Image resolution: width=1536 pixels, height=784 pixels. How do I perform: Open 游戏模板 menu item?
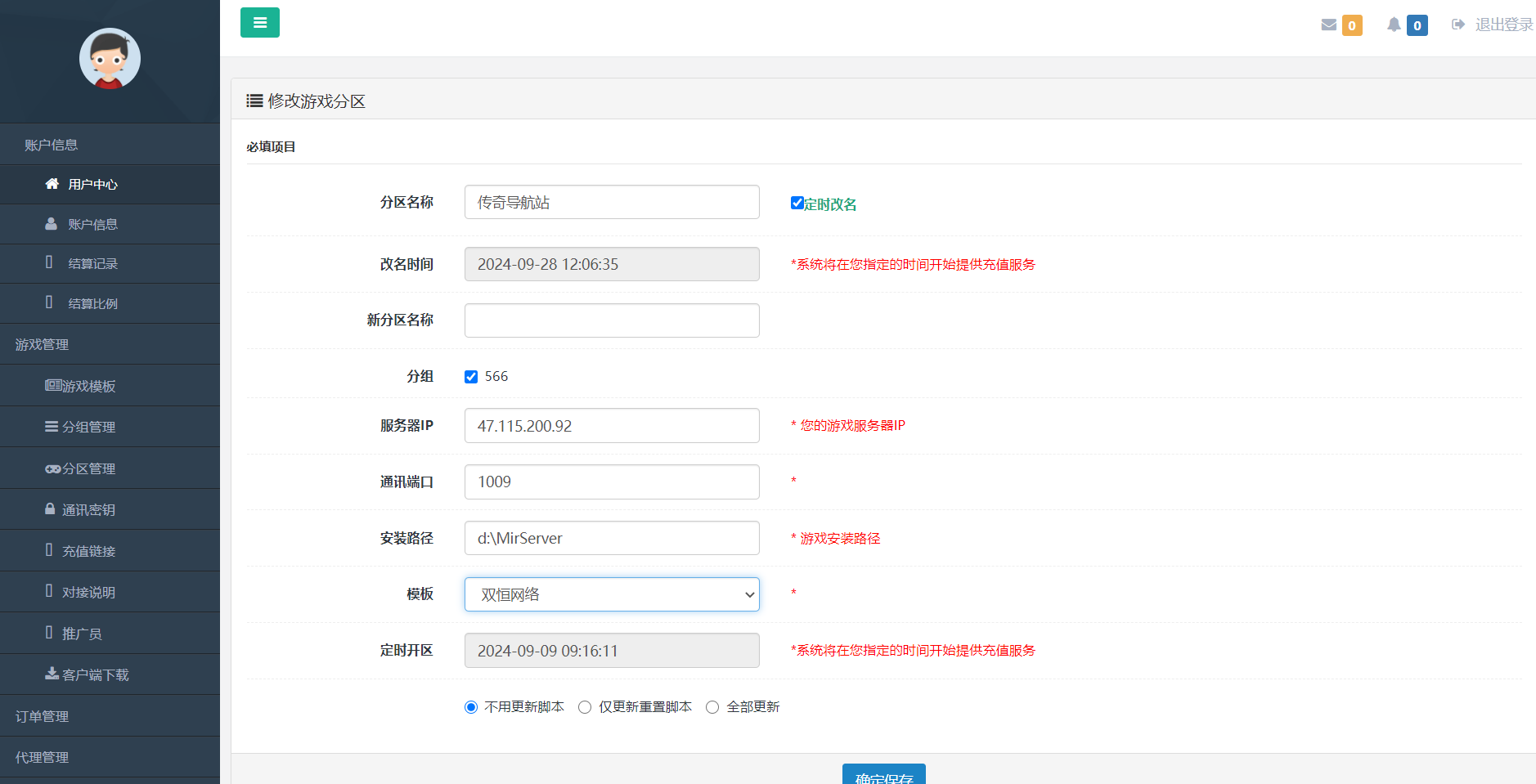[x=110, y=386]
